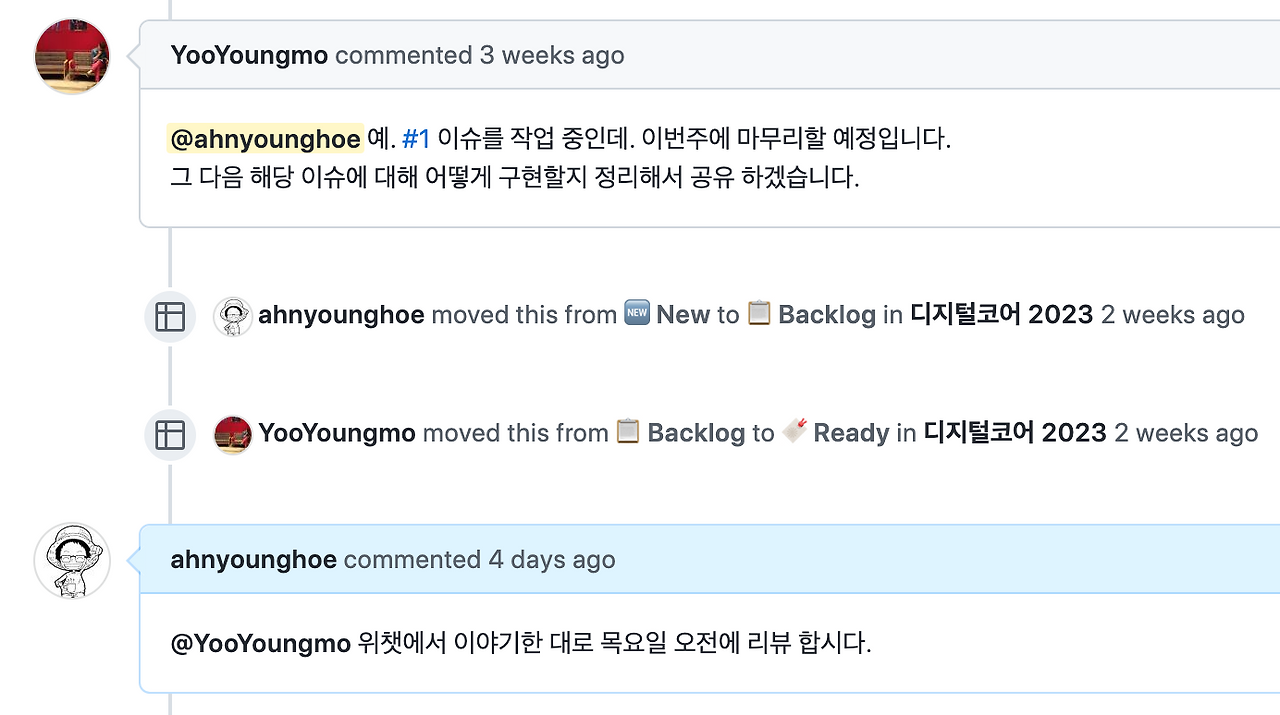
Task: Open the 디지털코어 2023 project in the first event
Action: (x=1001, y=315)
